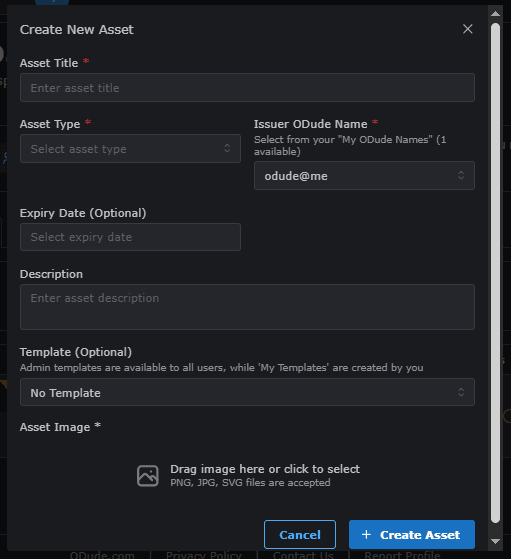Click the Expiry Date (Optional) label

click(x=83, y=213)
